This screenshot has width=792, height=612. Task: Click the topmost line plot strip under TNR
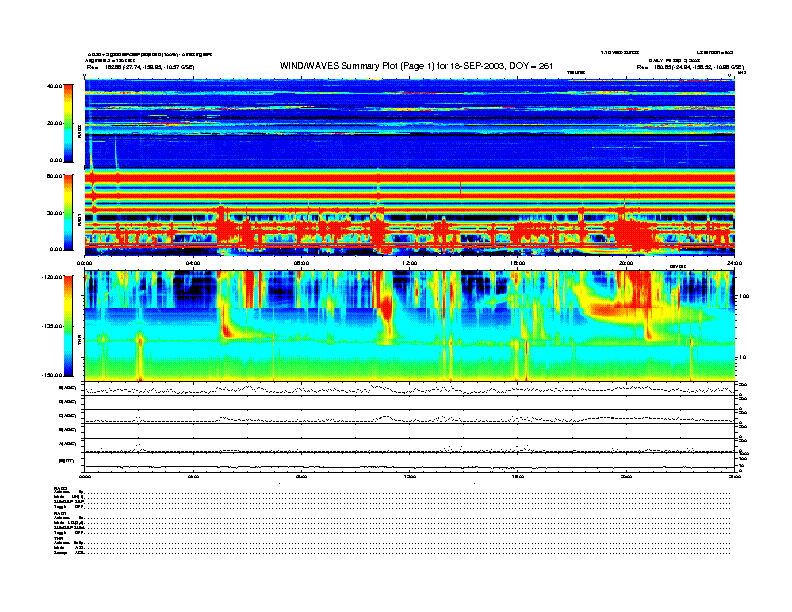(409, 389)
